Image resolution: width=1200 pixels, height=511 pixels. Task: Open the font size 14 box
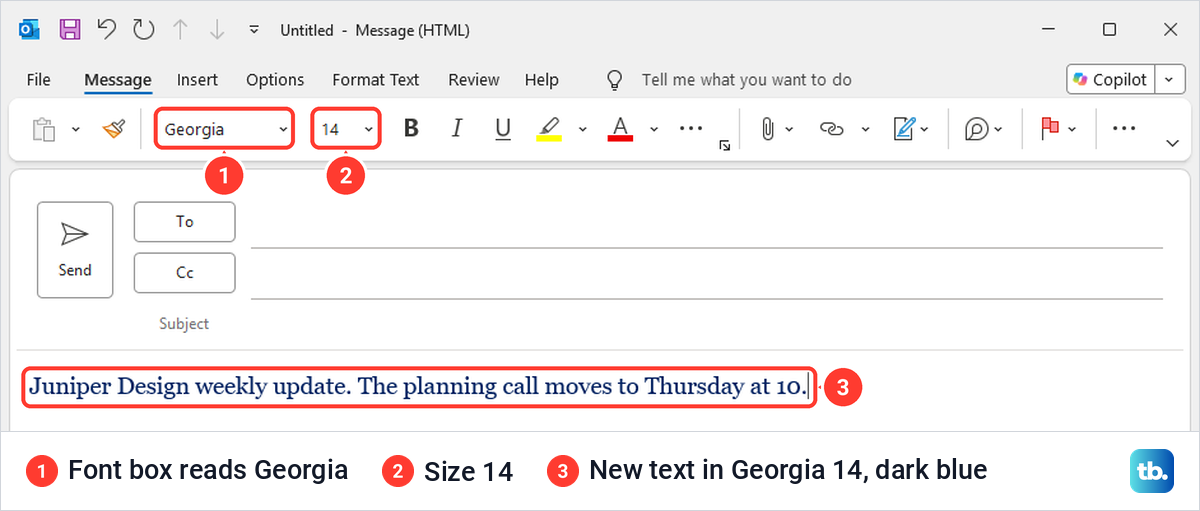coord(347,130)
